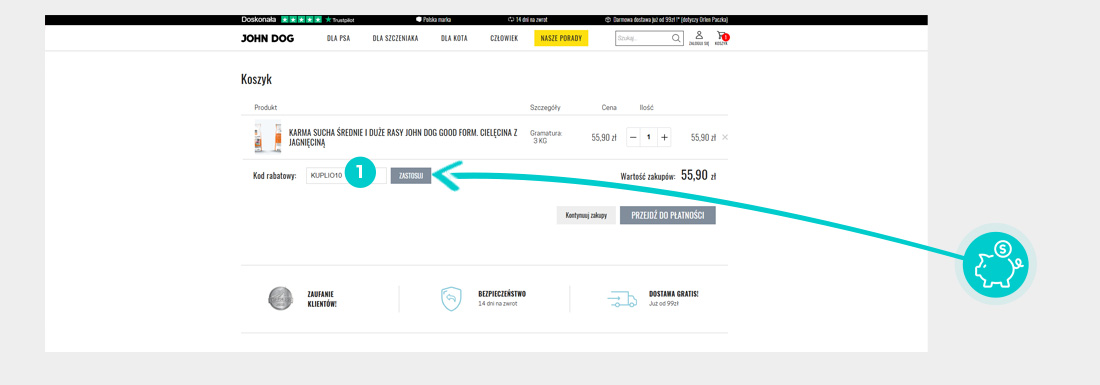Image resolution: width=1100 pixels, height=385 pixels.
Task: Click the JOHN DOG logo
Action: point(267,39)
